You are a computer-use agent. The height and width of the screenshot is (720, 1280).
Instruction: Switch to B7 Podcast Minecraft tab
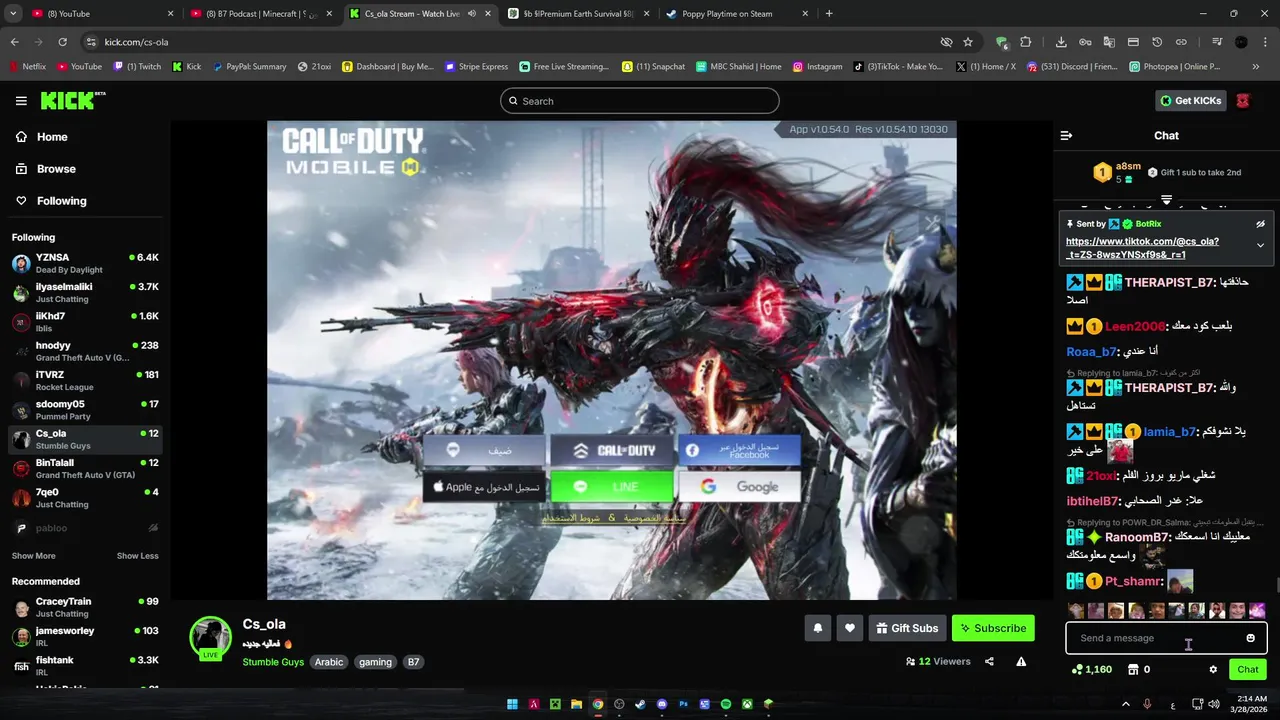click(x=262, y=14)
